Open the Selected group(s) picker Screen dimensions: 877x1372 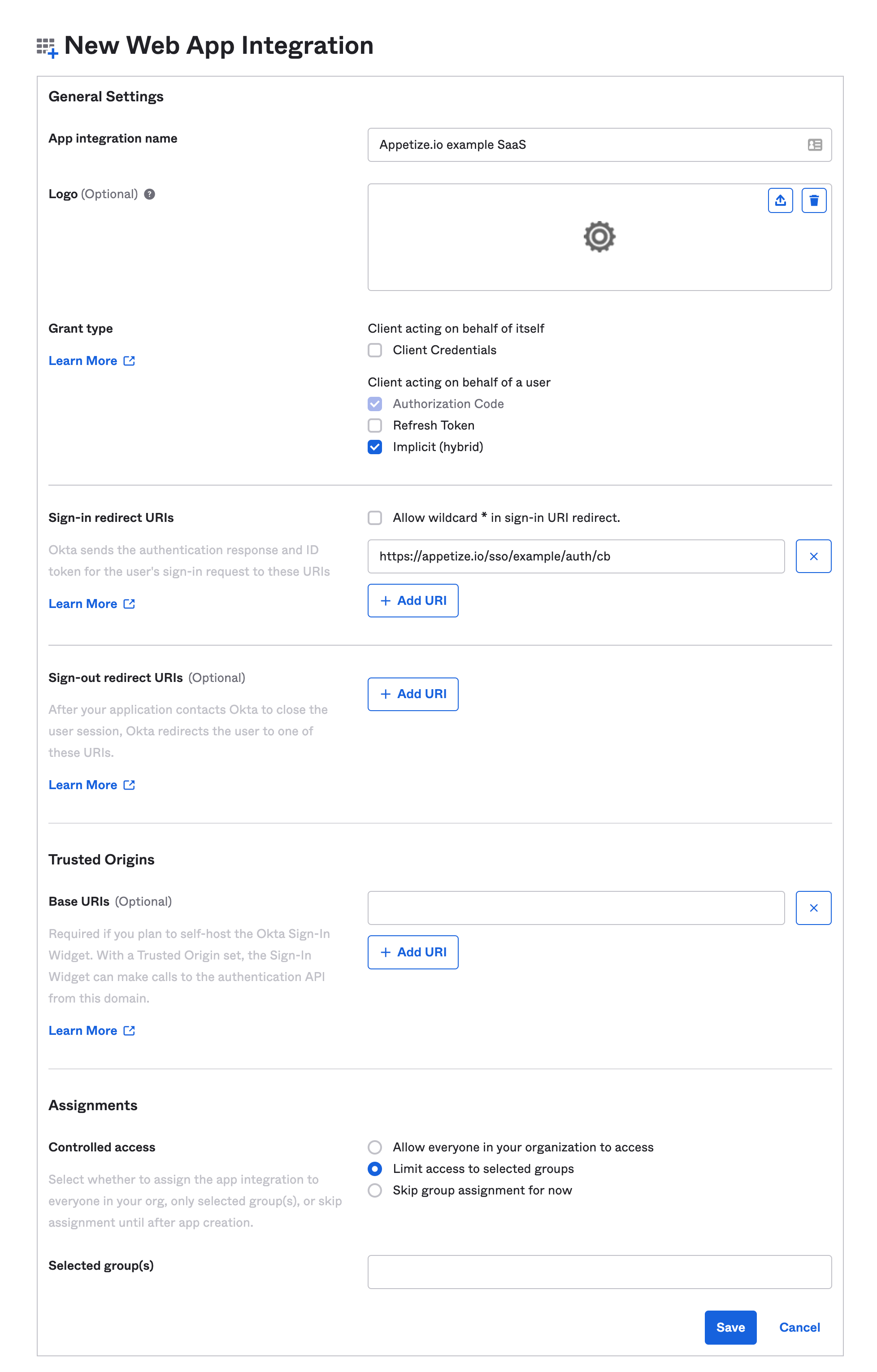click(599, 1271)
